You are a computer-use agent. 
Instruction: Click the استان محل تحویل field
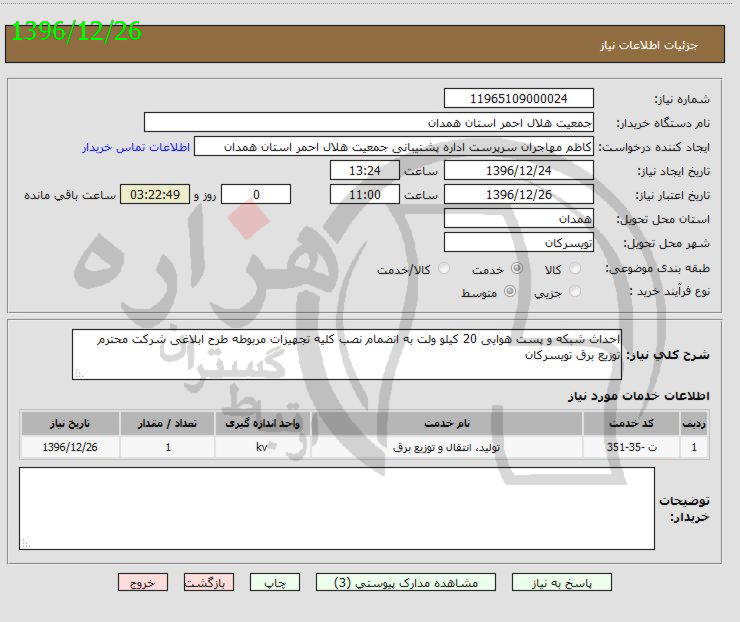pyautogui.click(x=518, y=218)
